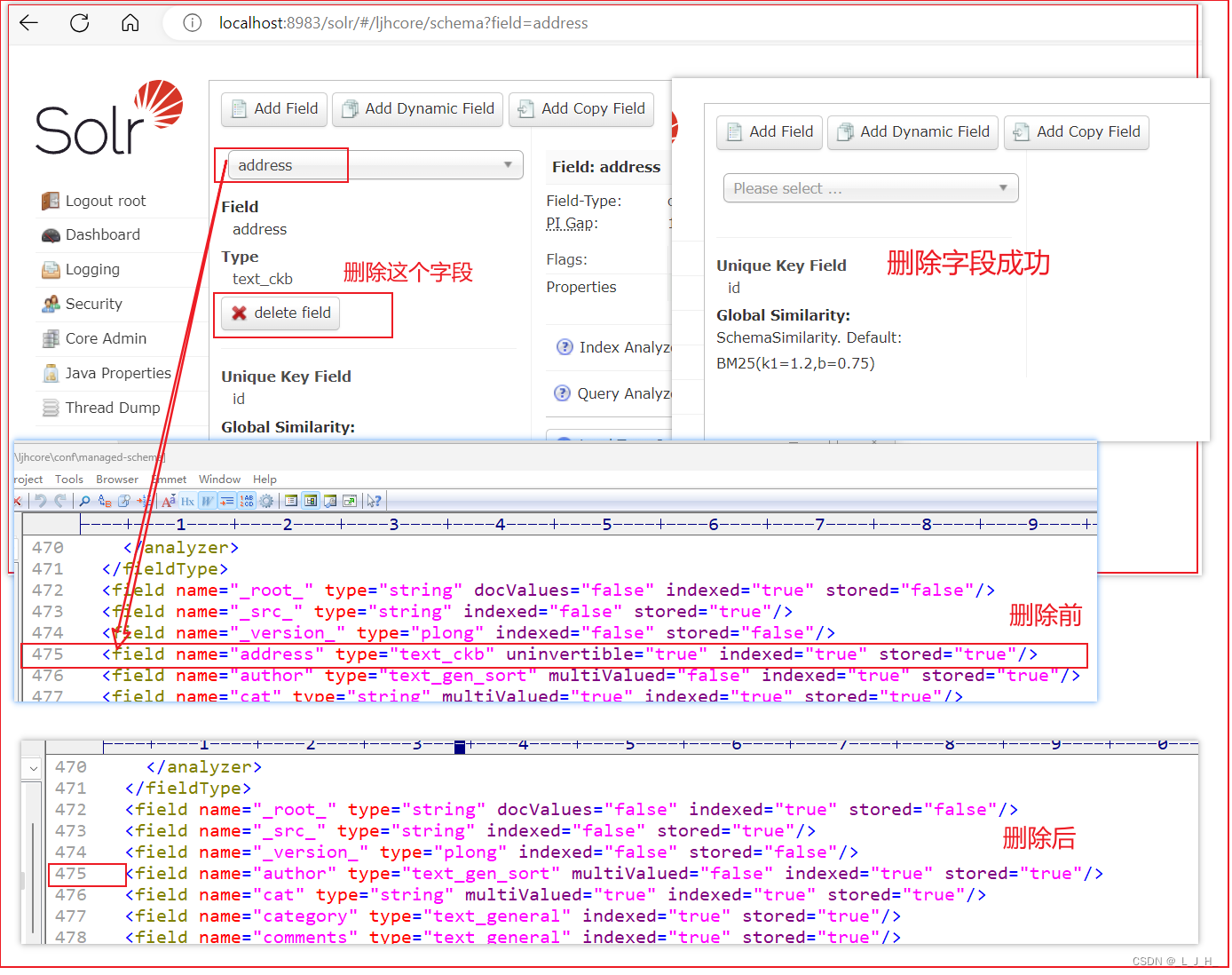Click the address bar URL
The image size is (1232, 975).
403,23
